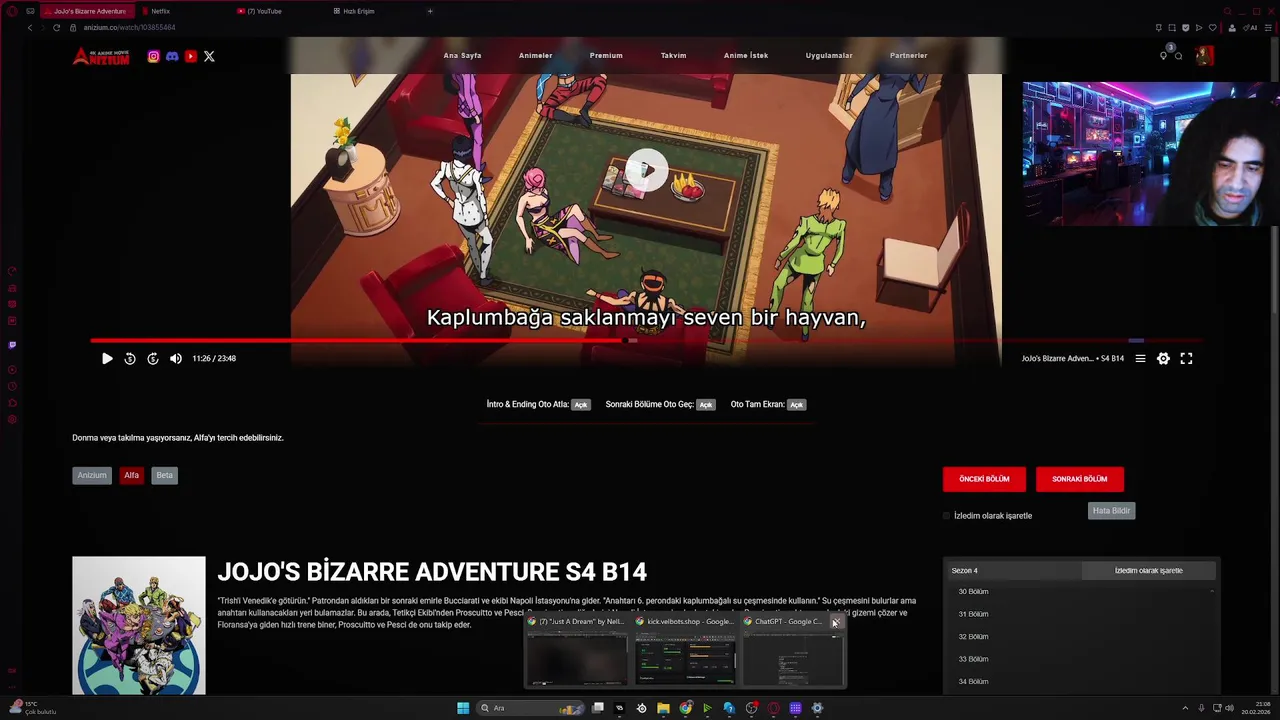The height and width of the screenshot is (720, 1280).
Task: Click the JoJo's Bizarre Adventure poster thumbnail
Action: (x=139, y=625)
